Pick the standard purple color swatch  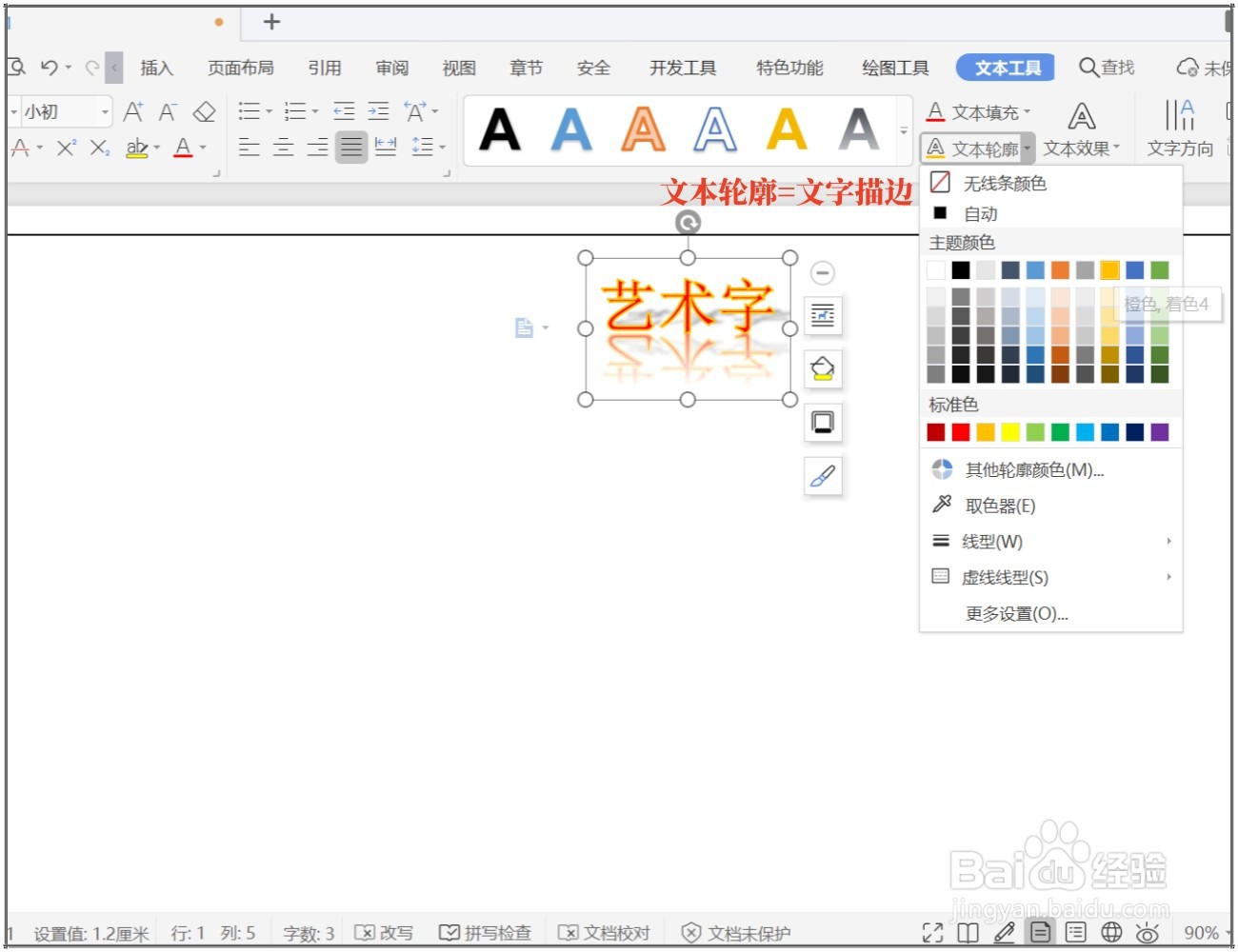pyautogui.click(x=1159, y=432)
